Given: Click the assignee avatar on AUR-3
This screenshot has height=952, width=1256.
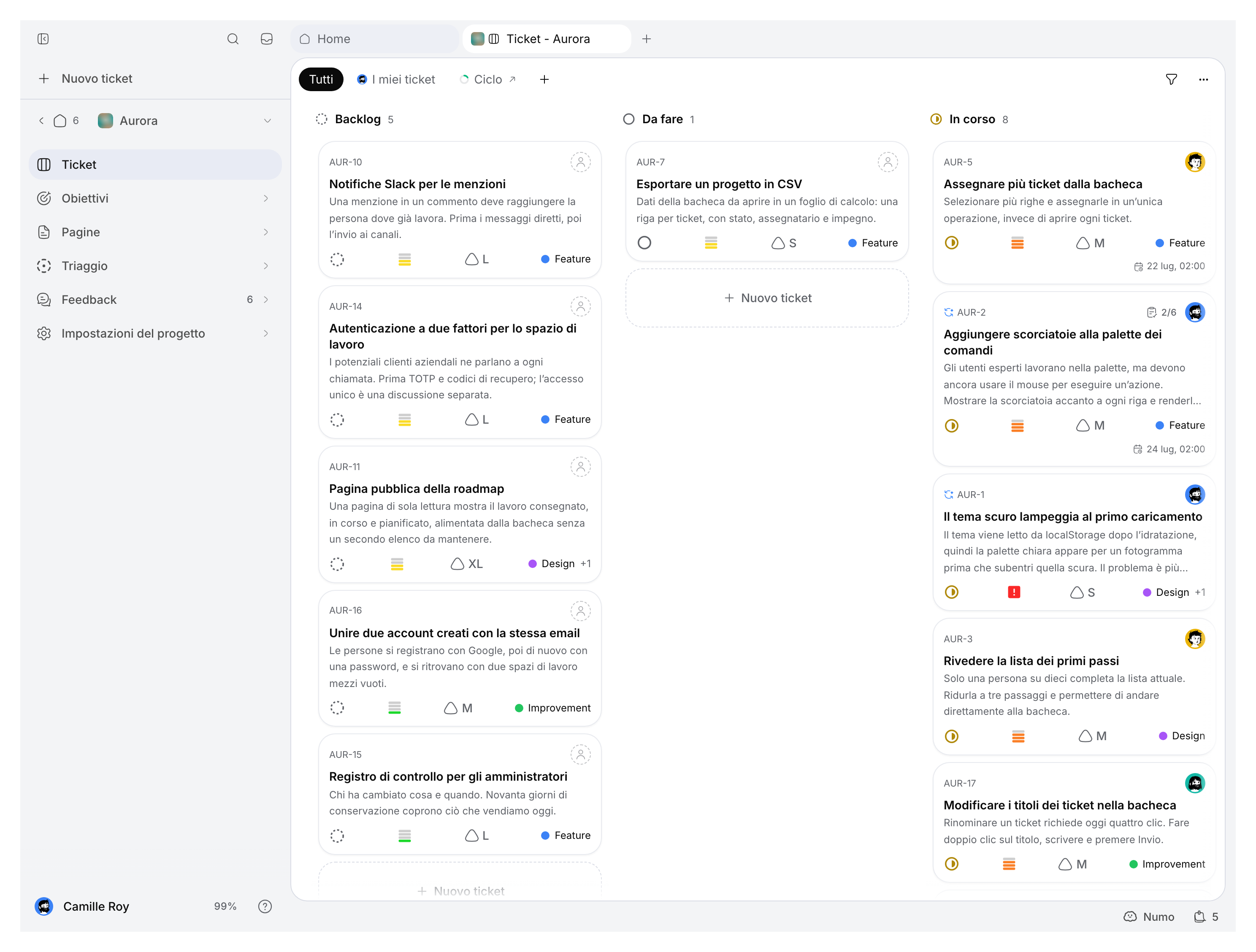Looking at the screenshot, I should [1195, 639].
